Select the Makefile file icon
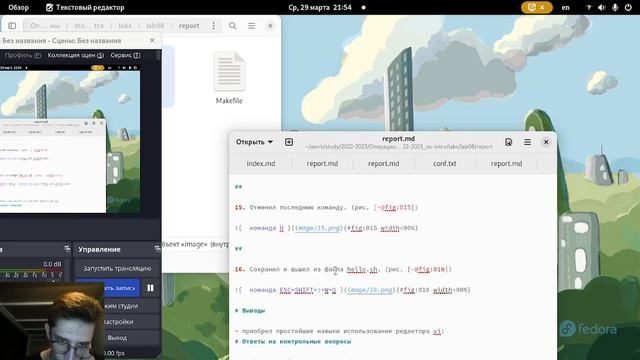 pyautogui.click(x=229, y=72)
